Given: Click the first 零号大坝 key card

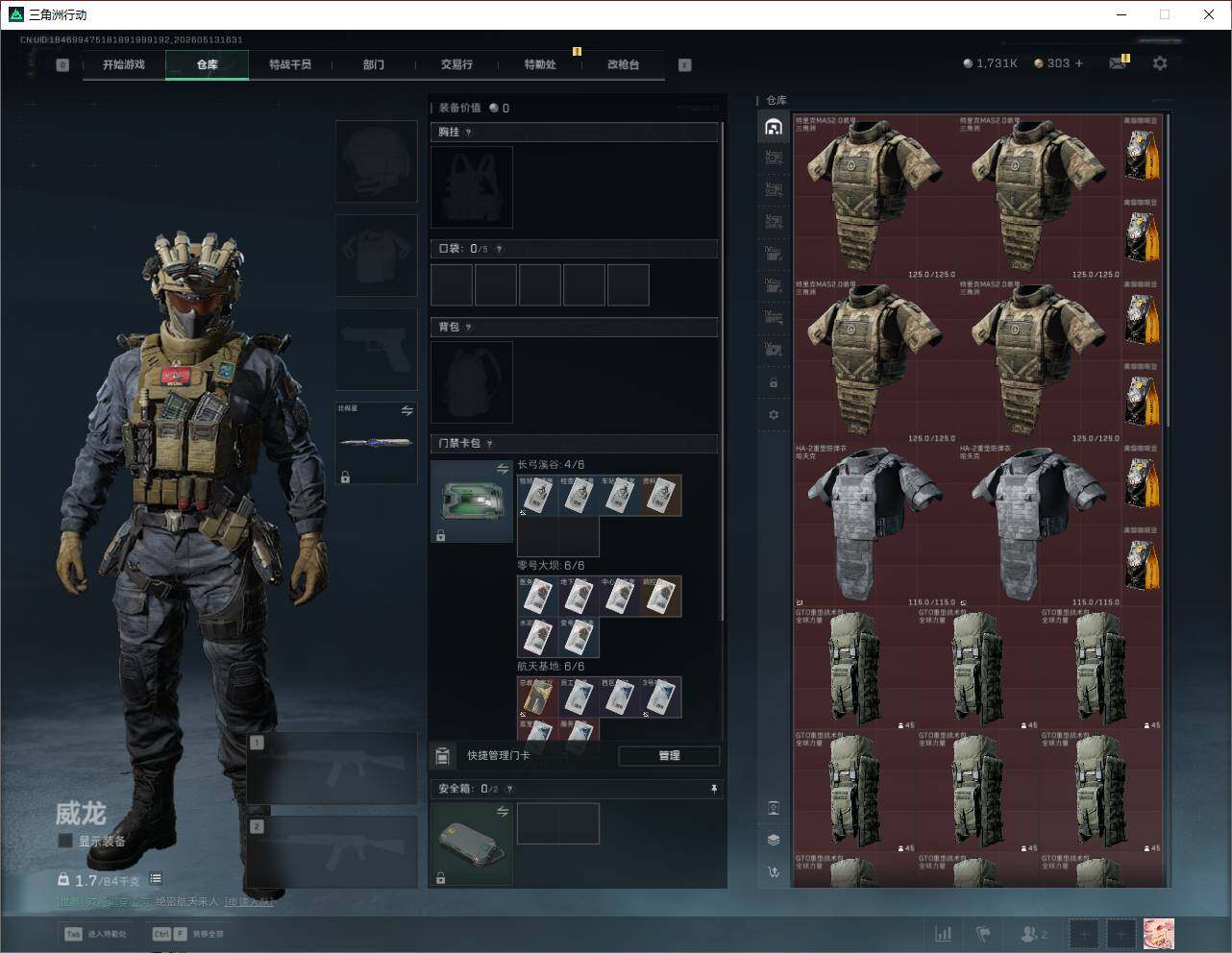Looking at the screenshot, I should pos(537,596).
